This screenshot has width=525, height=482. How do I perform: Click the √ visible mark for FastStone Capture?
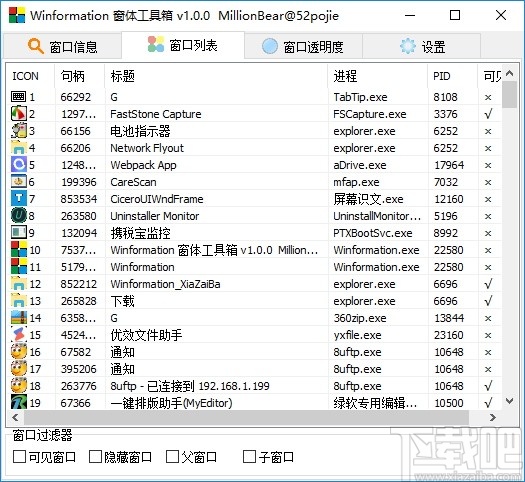click(x=488, y=114)
